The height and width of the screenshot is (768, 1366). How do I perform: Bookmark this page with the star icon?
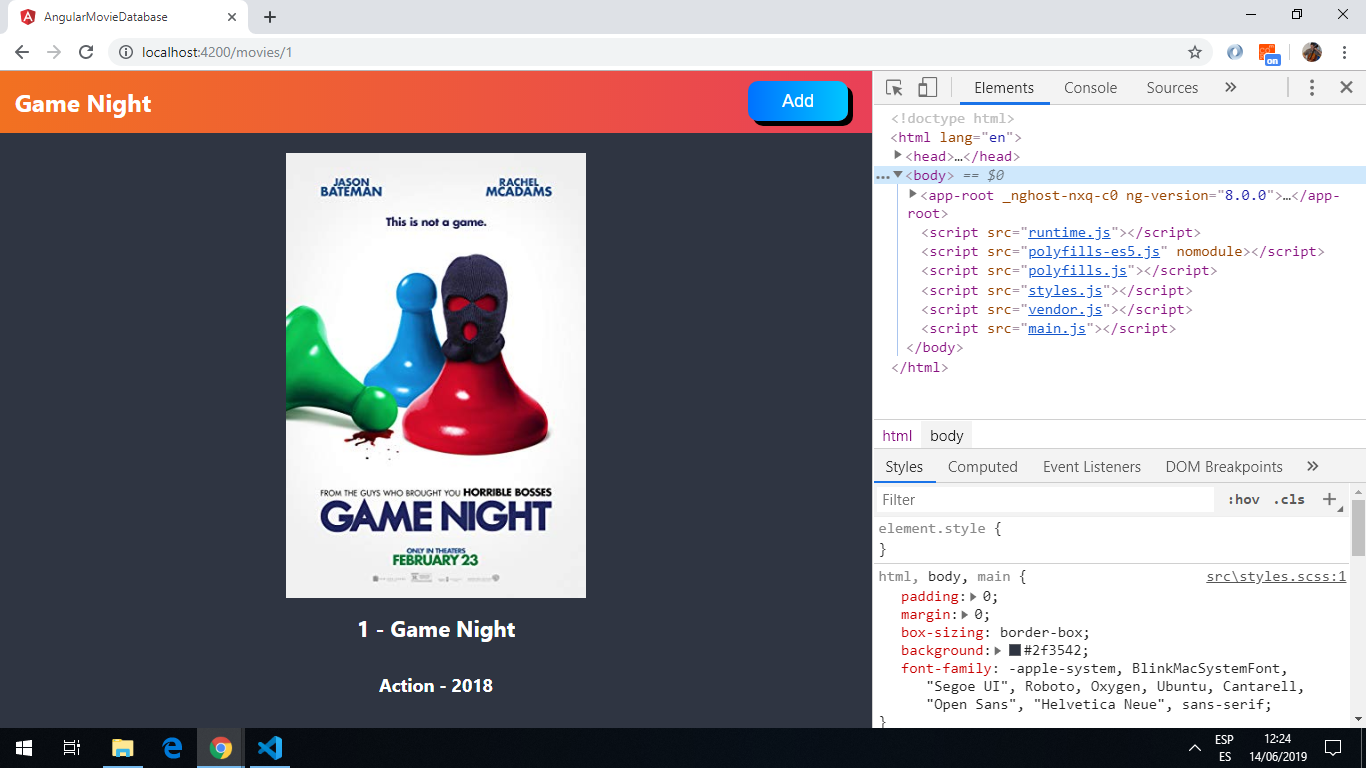tap(1195, 52)
